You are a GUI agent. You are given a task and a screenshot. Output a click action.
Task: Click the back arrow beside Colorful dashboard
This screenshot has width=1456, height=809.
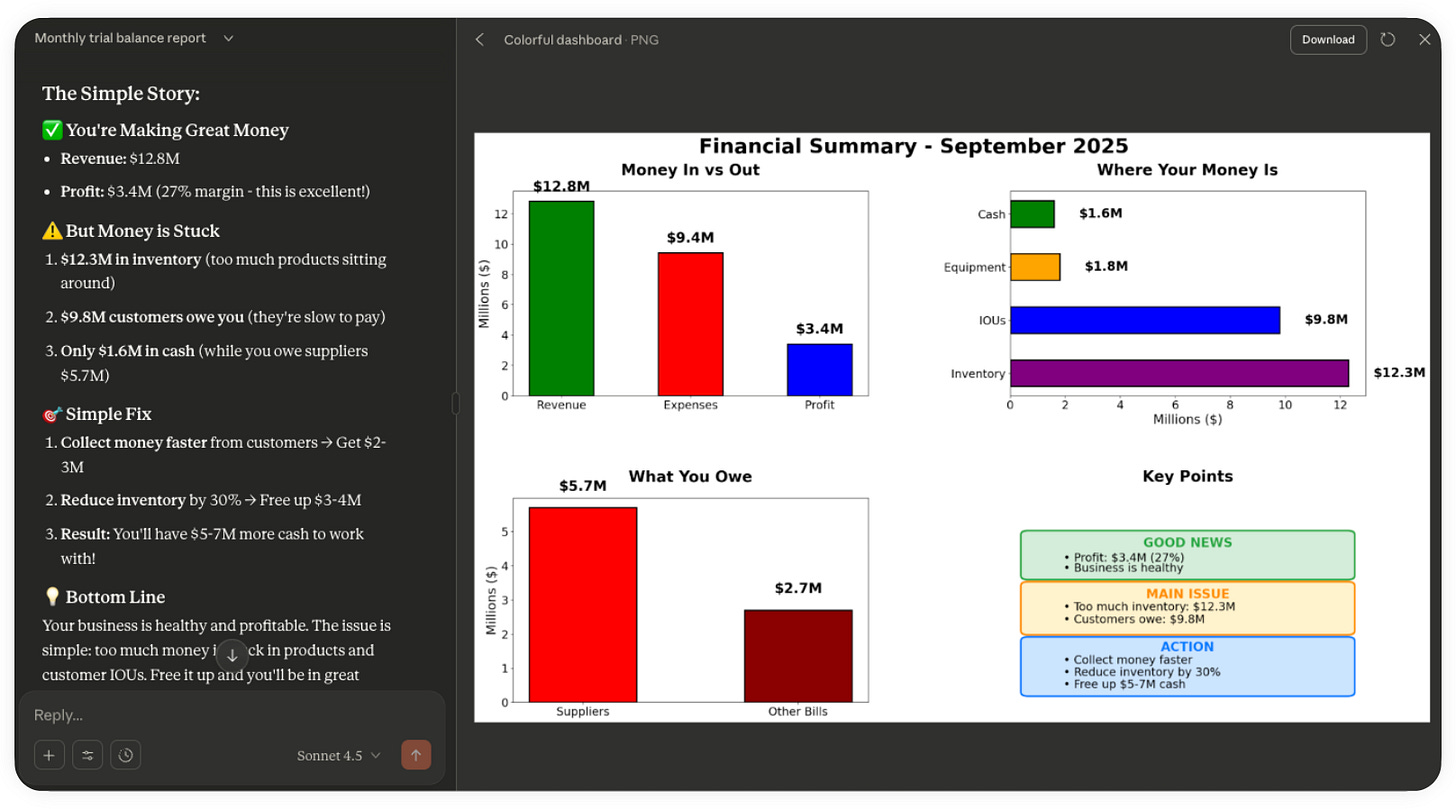pyautogui.click(x=480, y=40)
